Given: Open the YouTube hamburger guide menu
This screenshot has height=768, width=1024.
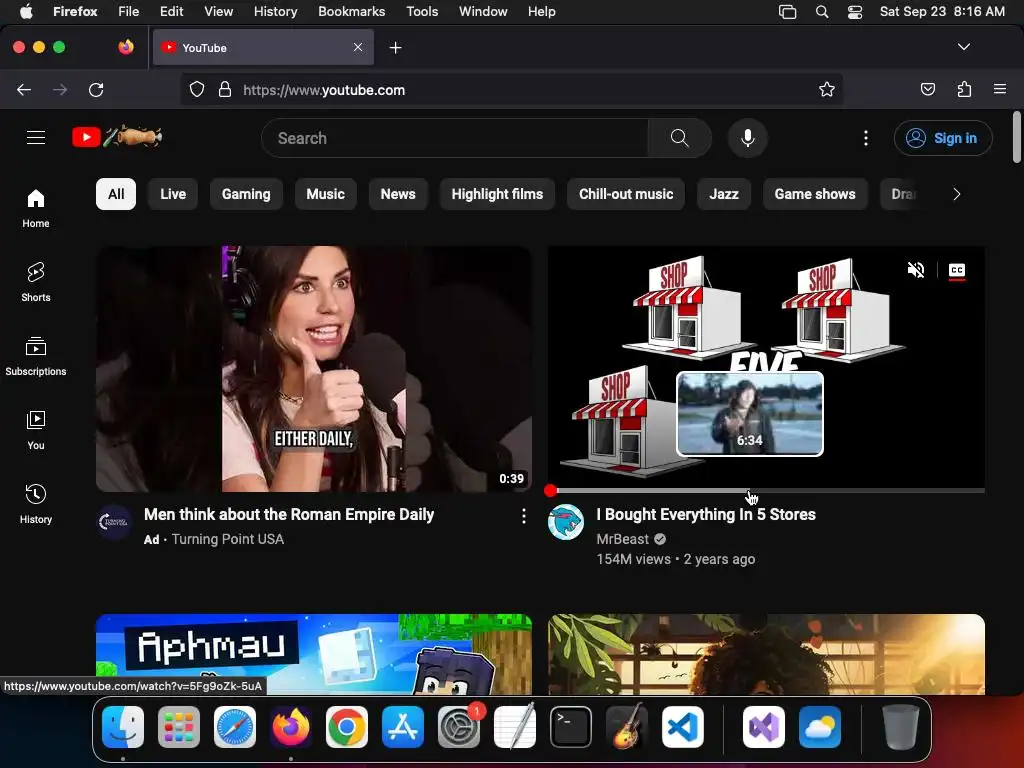Looking at the screenshot, I should [x=36, y=138].
